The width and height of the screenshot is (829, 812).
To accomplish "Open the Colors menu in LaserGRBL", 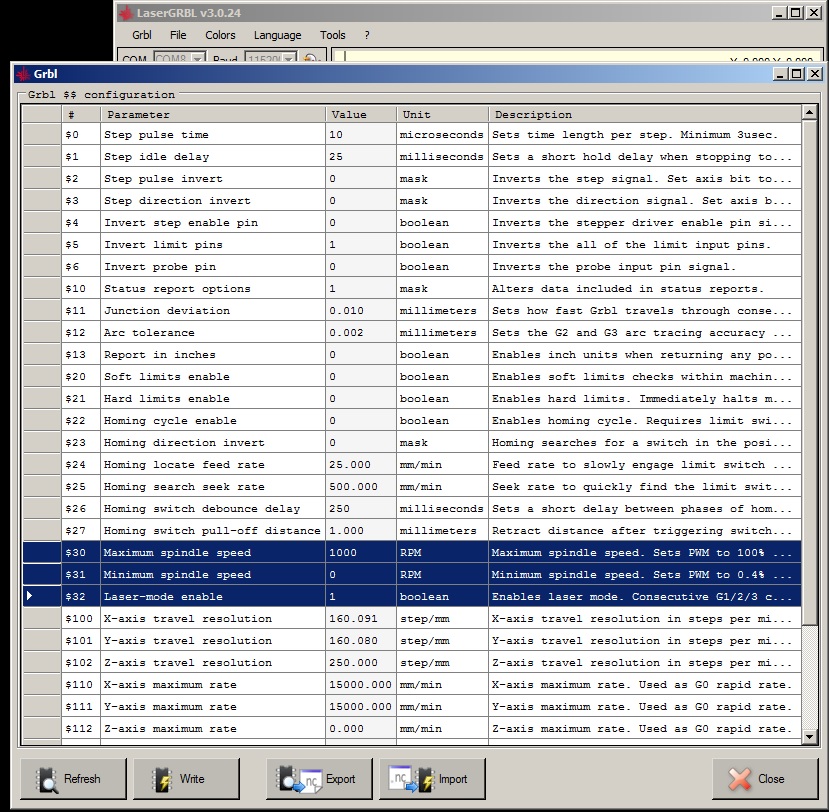I will (x=220, y=35).
